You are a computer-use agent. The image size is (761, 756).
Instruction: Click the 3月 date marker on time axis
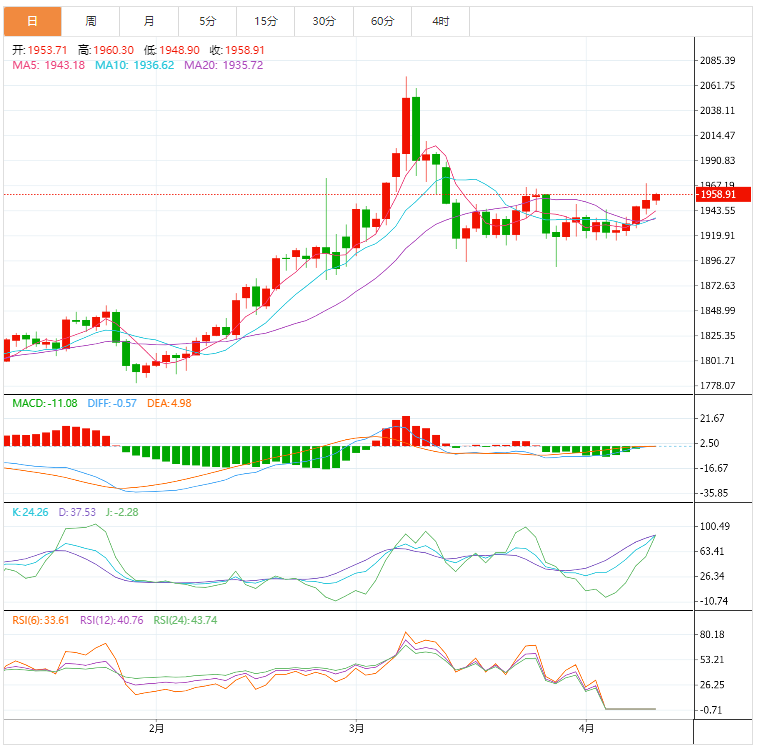click(x=357, y=727)
